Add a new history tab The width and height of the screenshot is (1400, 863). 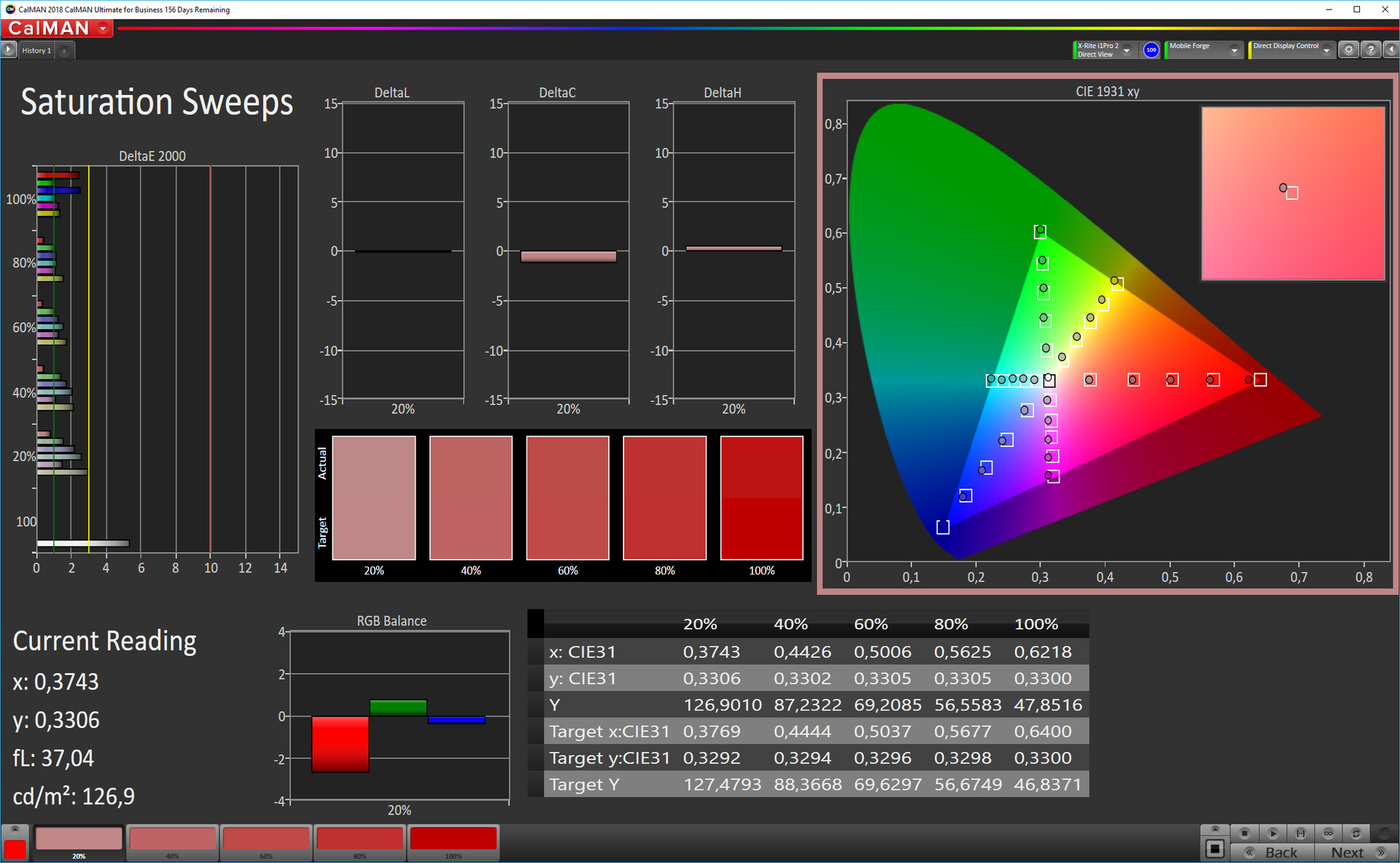pos(64,50)
